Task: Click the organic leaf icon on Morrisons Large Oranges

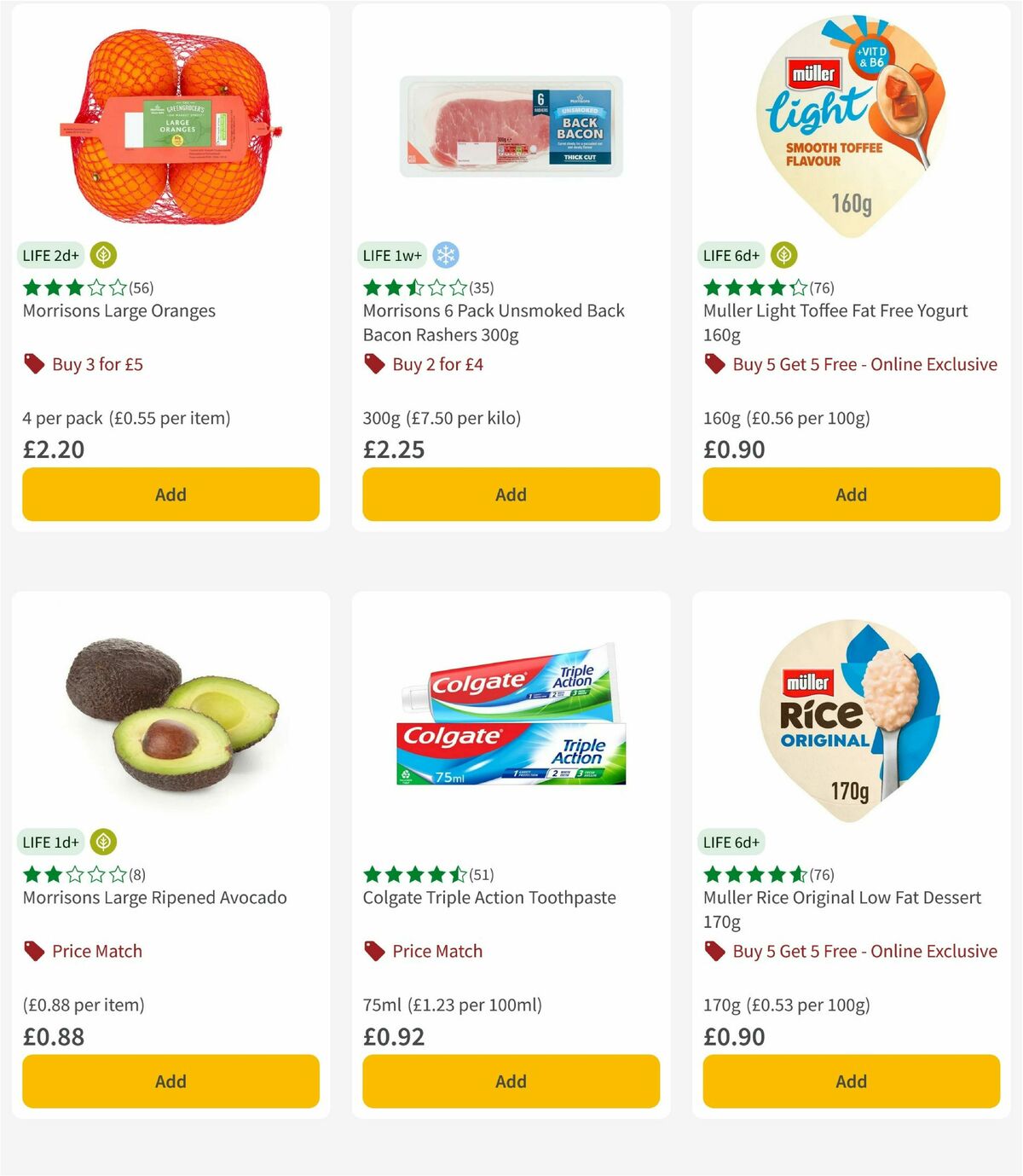Action: point(103,255)
